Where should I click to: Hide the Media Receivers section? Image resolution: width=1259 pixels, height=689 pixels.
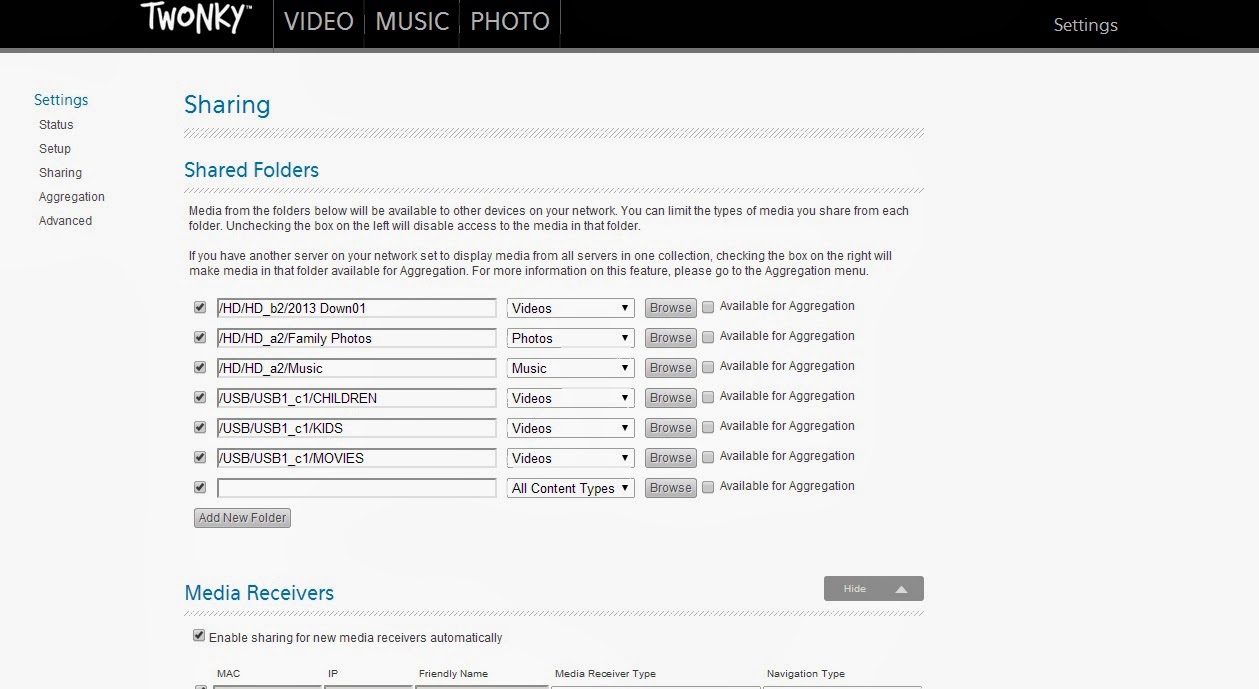pyautogui.click(x=874, y=589)
